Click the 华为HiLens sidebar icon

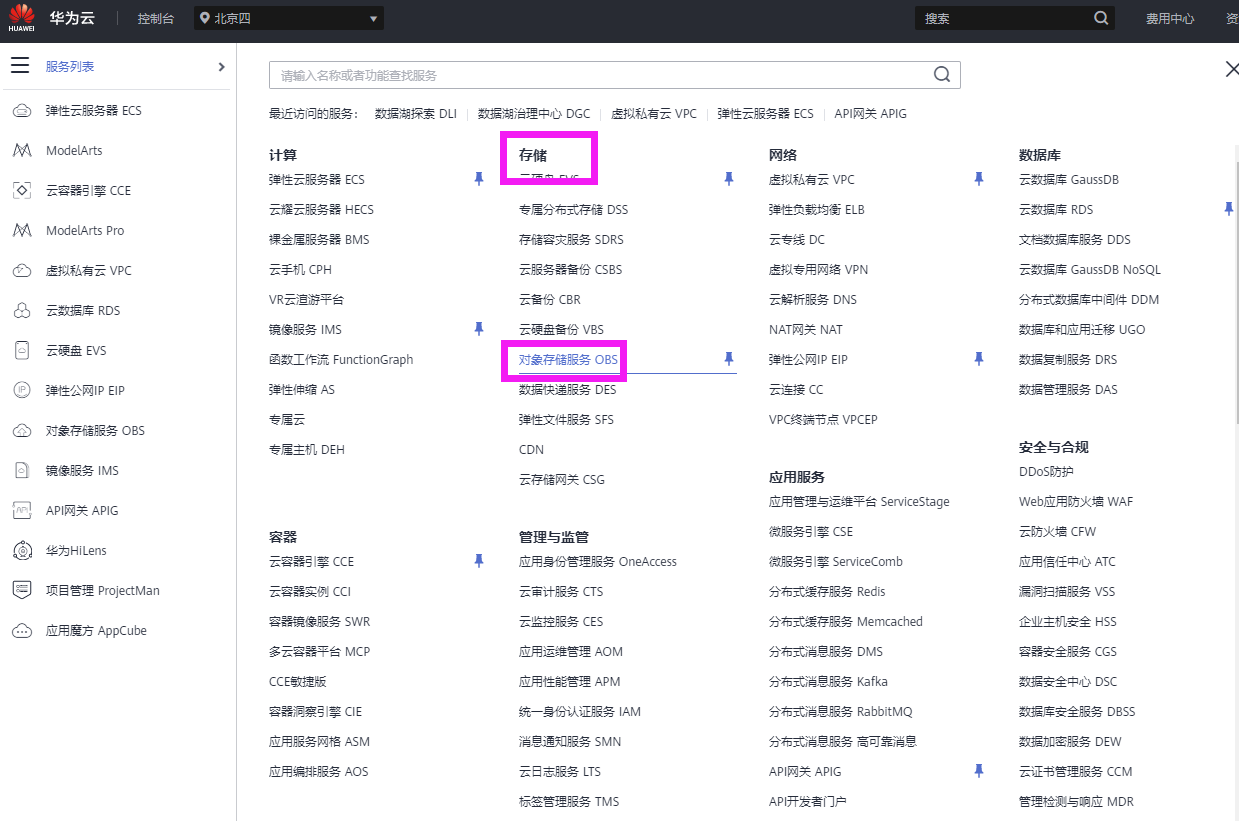pos(22,550)
